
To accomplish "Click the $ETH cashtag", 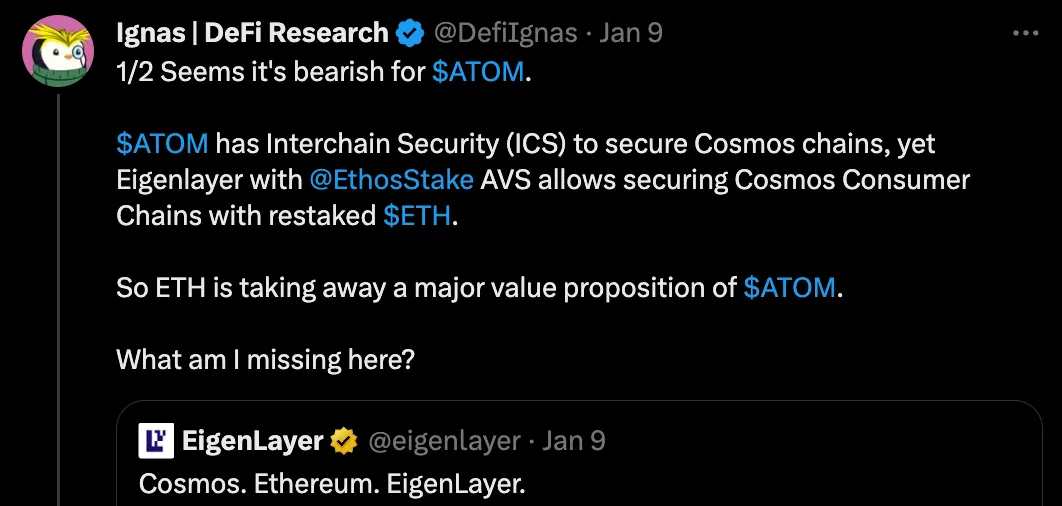I will [417, 216].
